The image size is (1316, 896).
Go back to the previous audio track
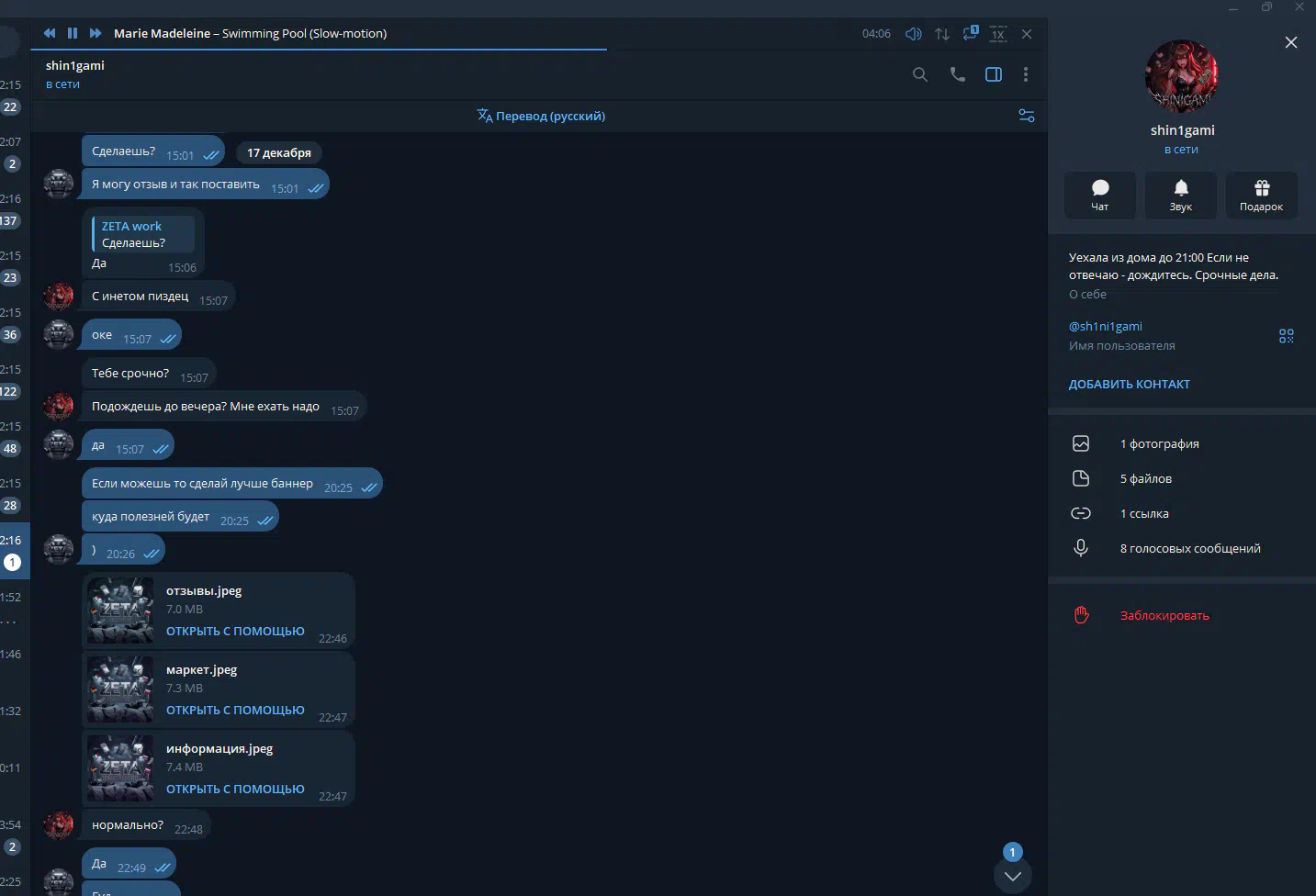coord(50,33)
